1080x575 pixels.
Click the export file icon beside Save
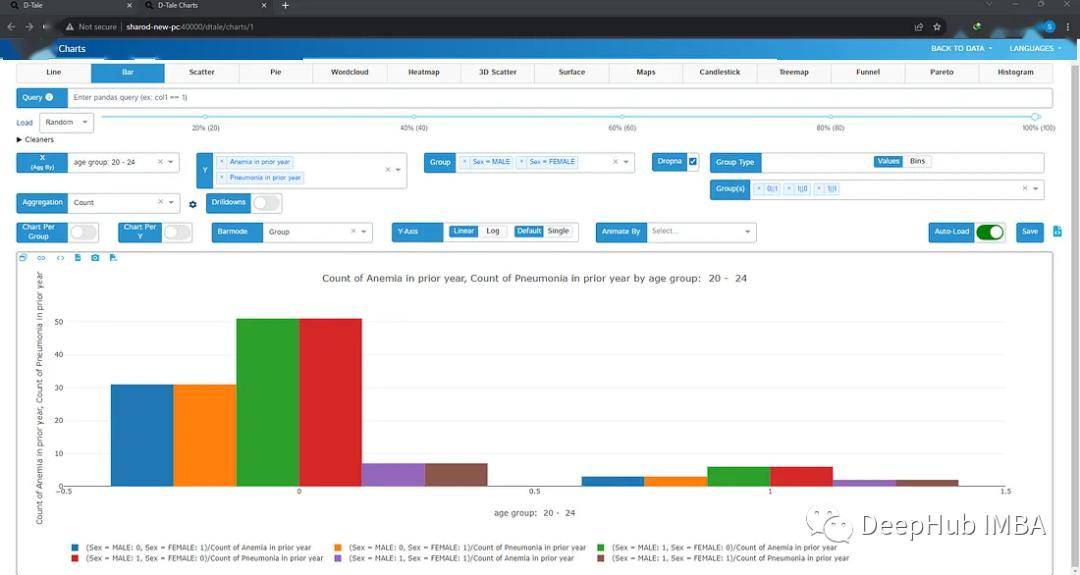point(1057,231)
